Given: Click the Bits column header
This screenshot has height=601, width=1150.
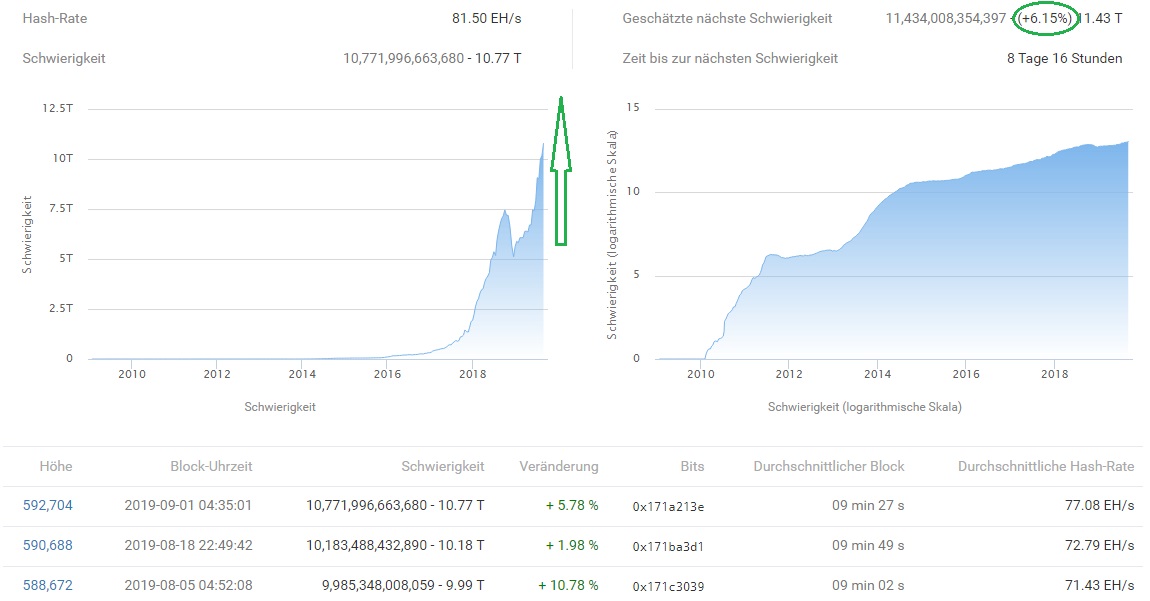Looking at the screenshot, I should click(690, 466).
